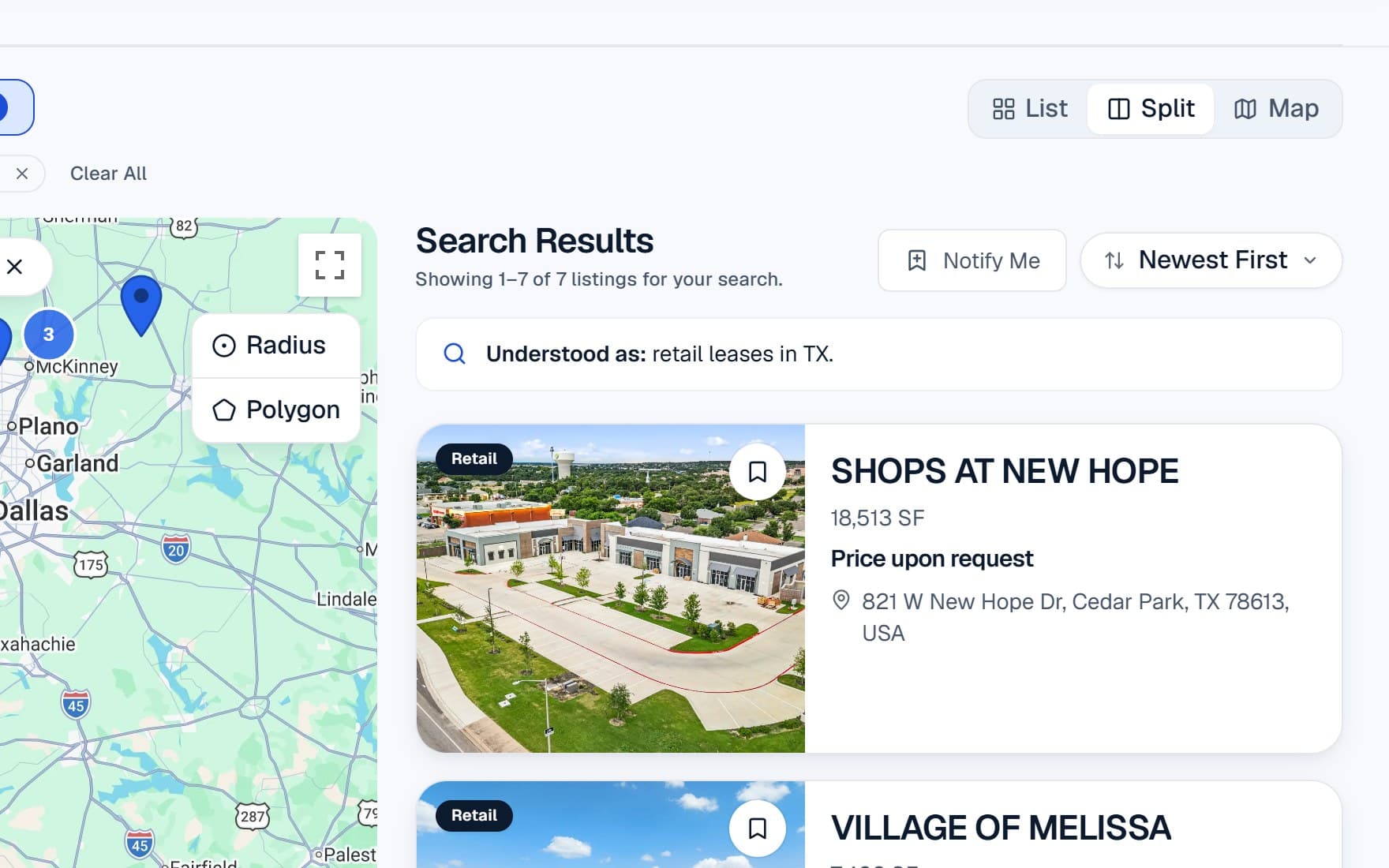This screenshot has height=868, width=1389.
Task: Remove the filter chip beside Clear All
Action: (22, 174)
